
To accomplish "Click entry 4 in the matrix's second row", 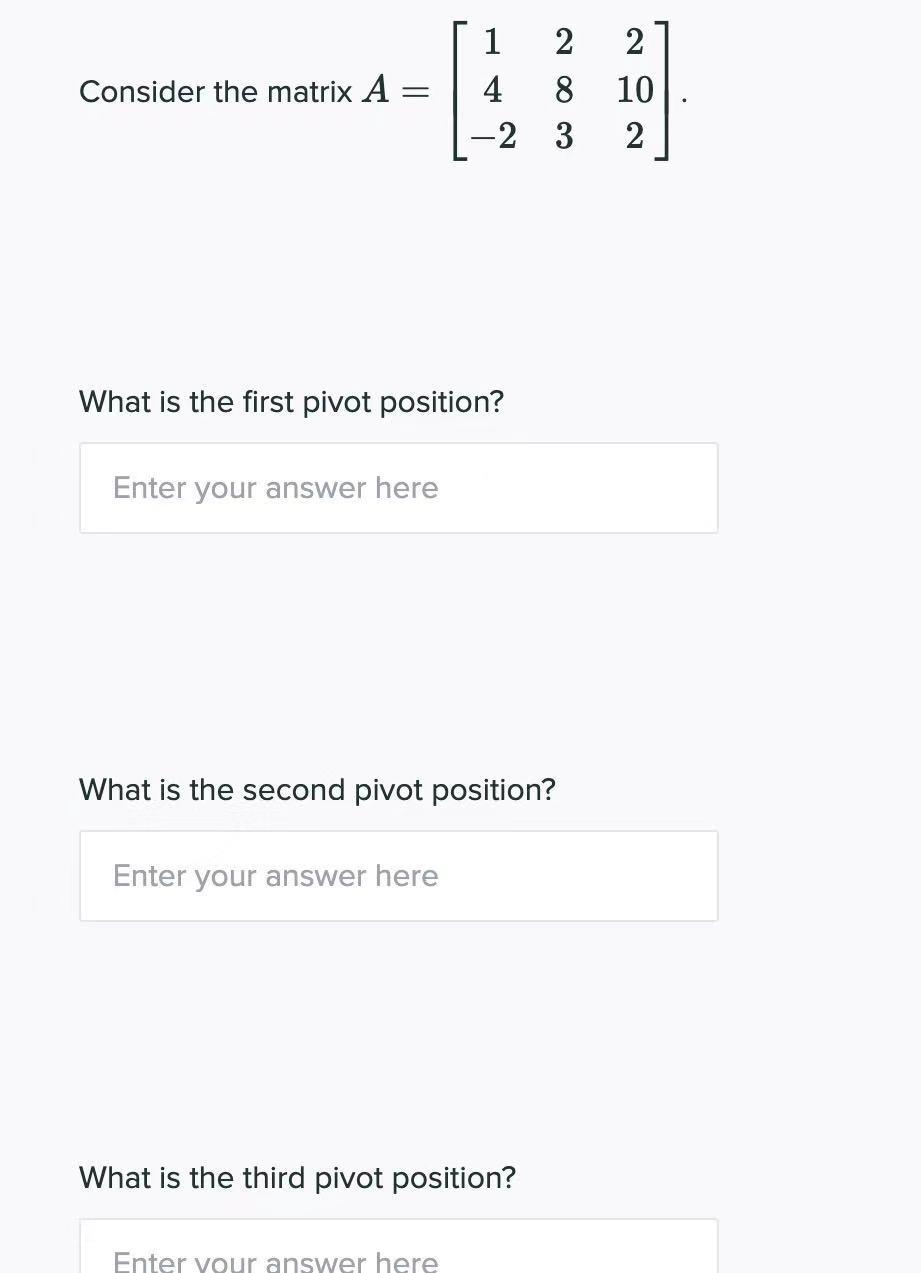I will tap(492, 90).
